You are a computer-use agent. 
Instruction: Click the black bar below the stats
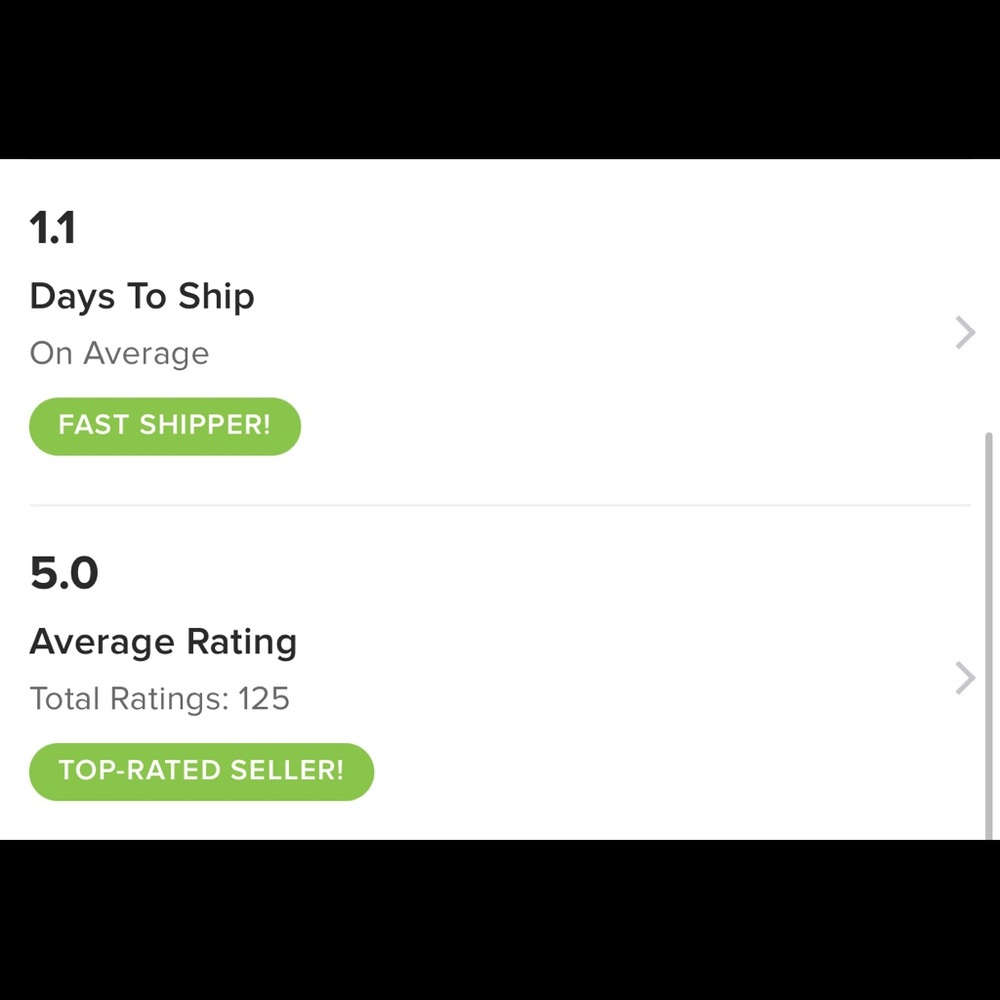[500, 920]
